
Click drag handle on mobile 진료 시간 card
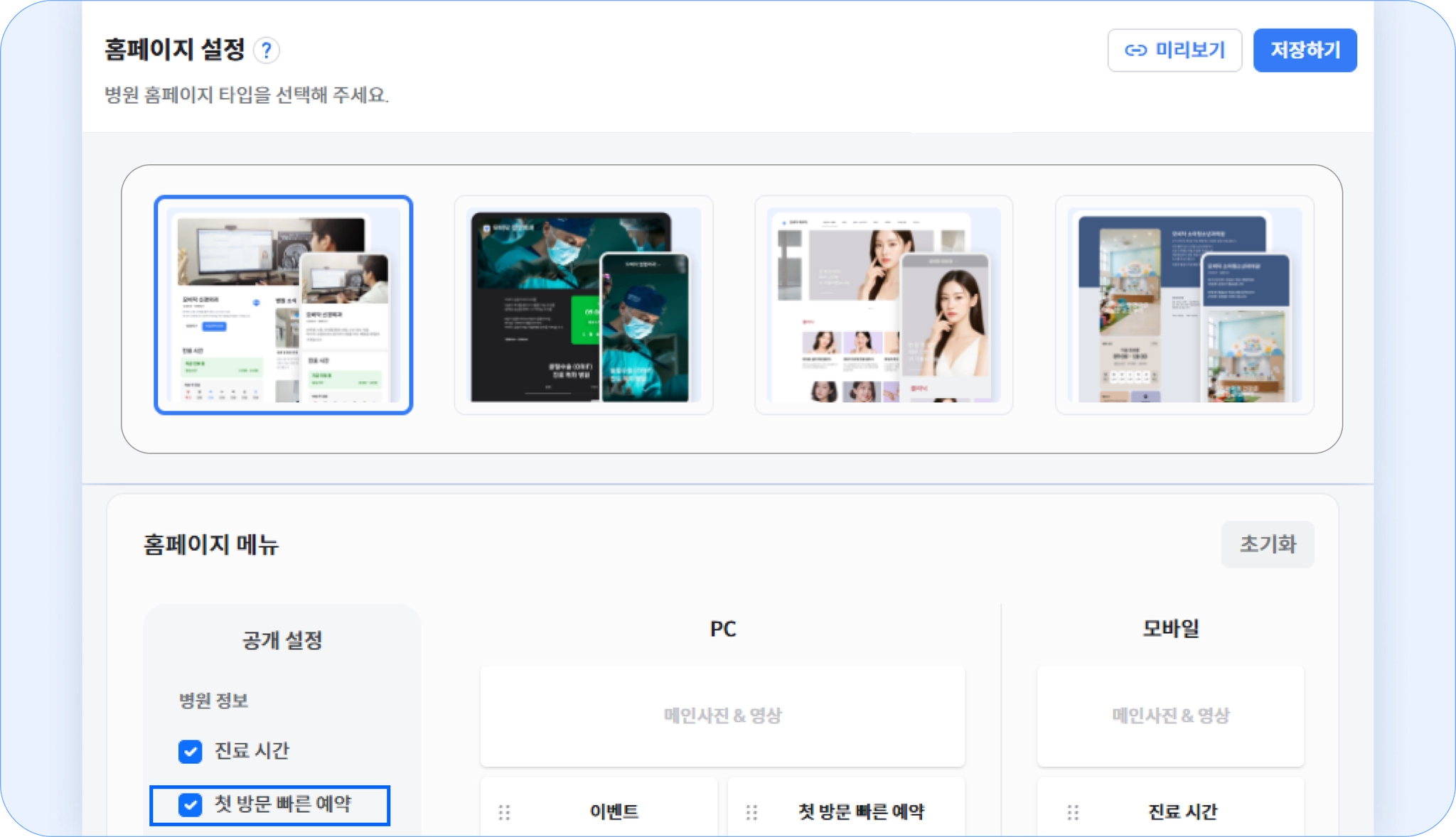click(1073, 811)
